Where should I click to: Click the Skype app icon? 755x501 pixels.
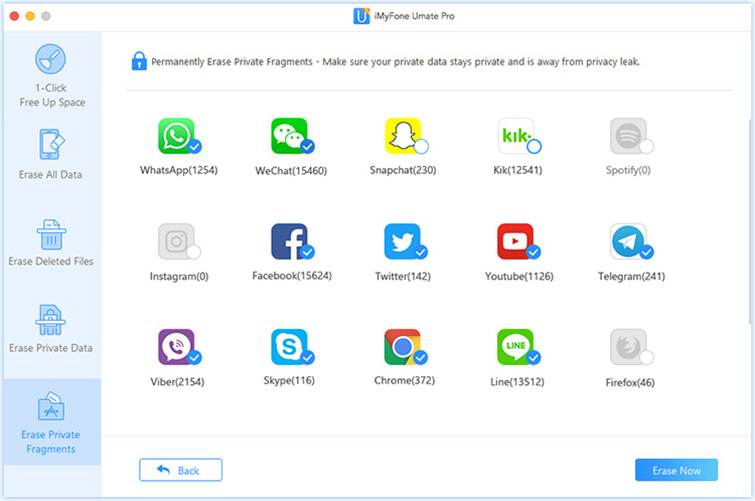pyautogui.click(x=289, y=347)
